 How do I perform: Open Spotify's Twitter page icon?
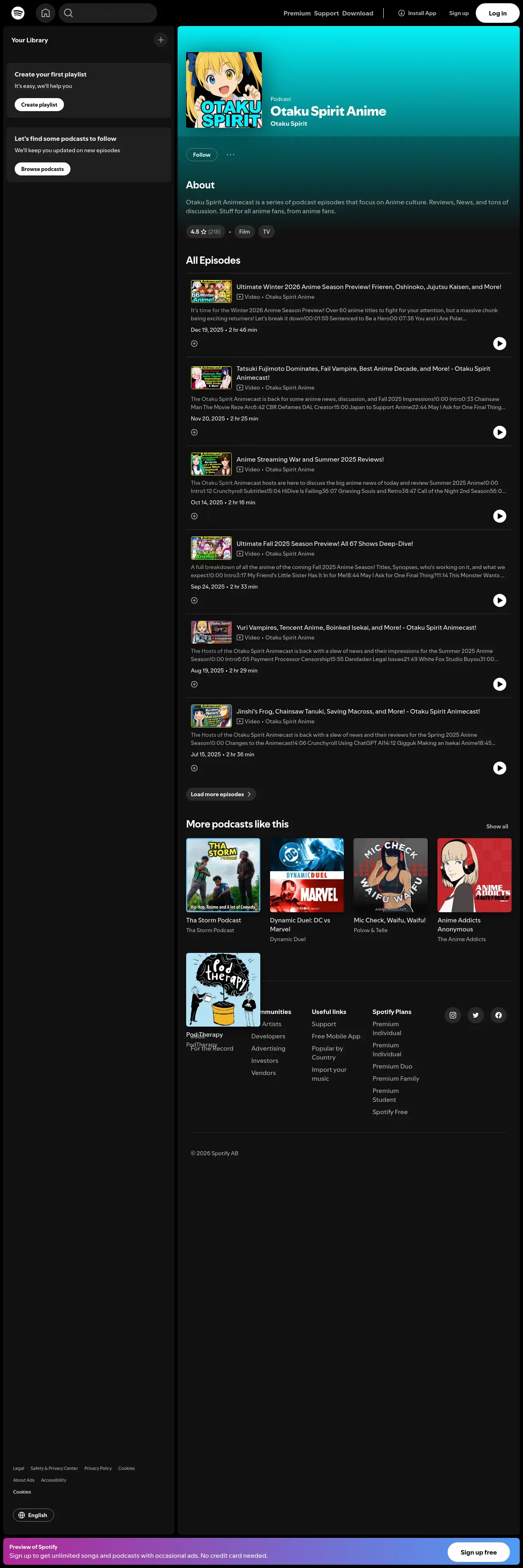point(475,1015)
